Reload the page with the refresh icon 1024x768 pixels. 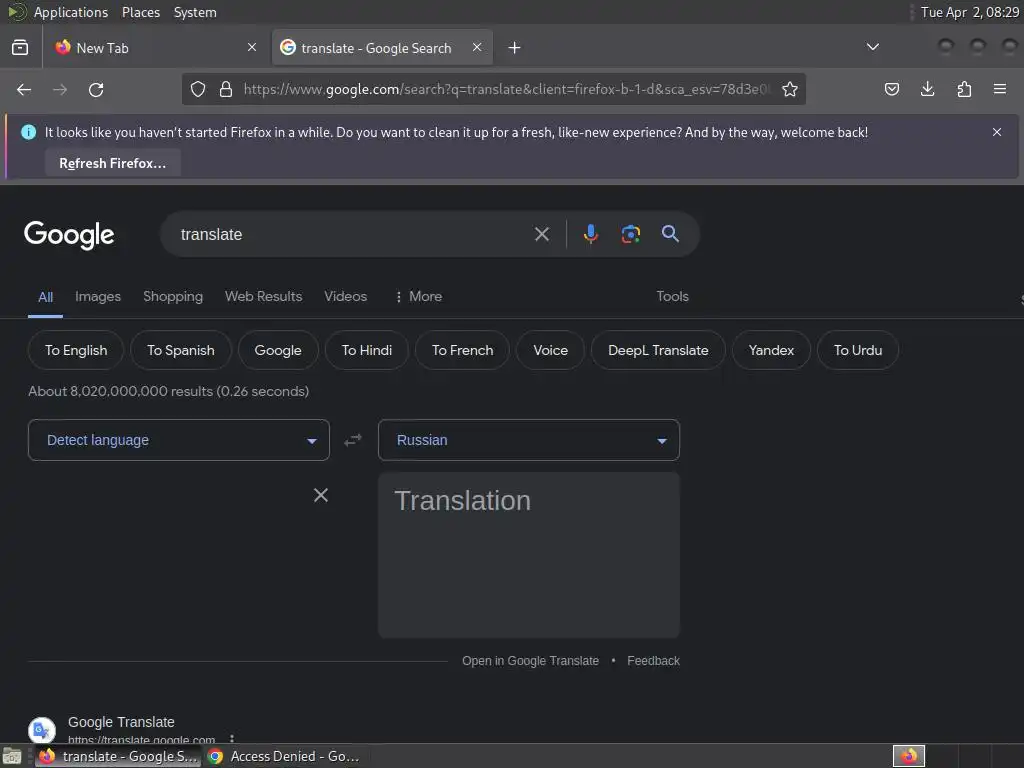click(x=96, y=89)
